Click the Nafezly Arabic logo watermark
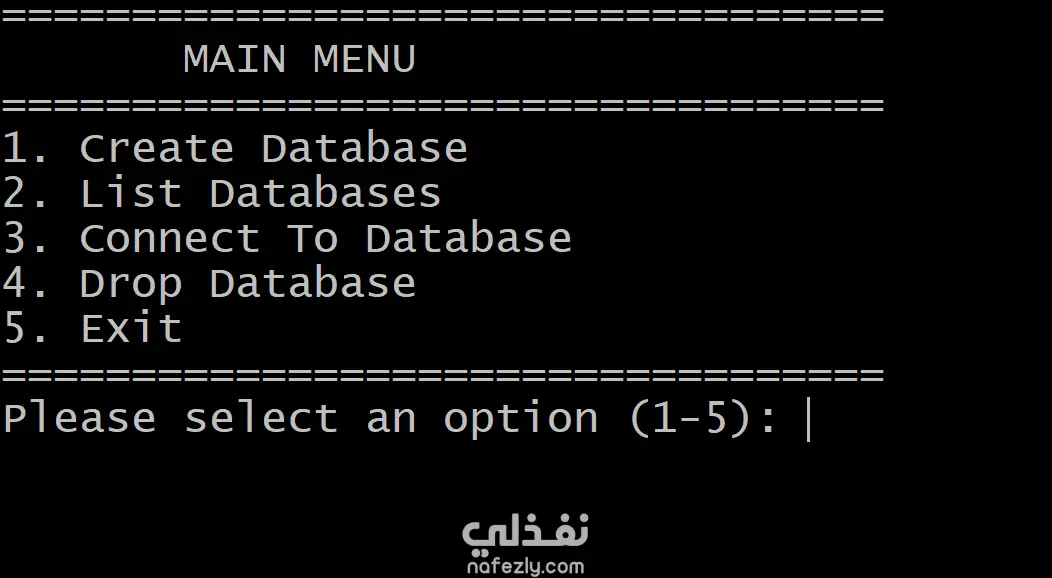 [x=525, y=532]
